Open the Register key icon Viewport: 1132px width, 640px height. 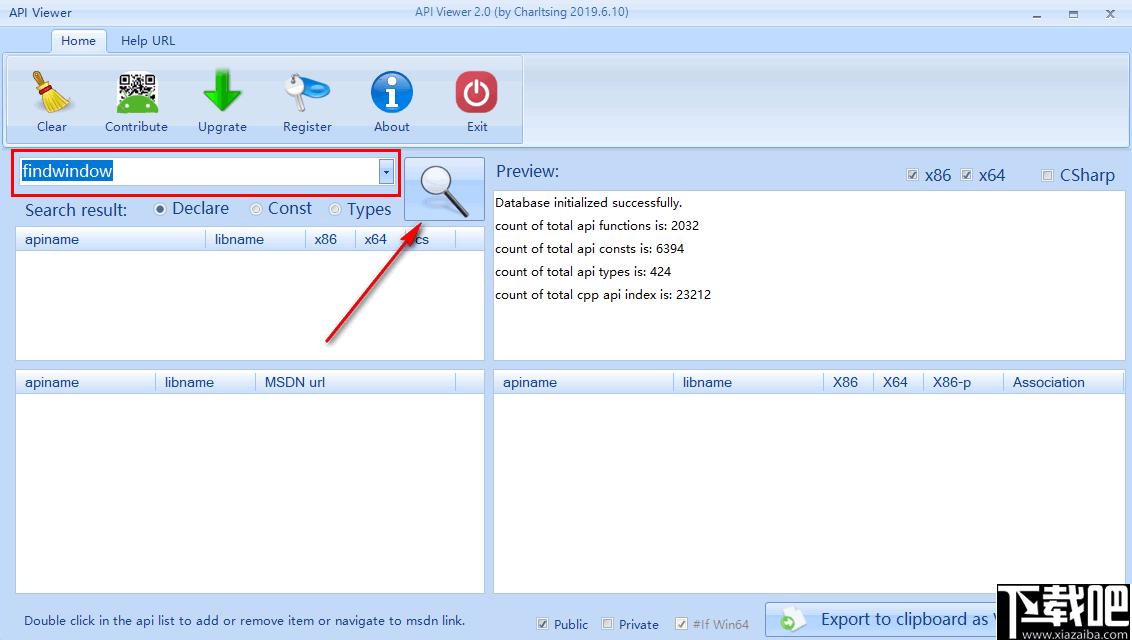[307, 92]
